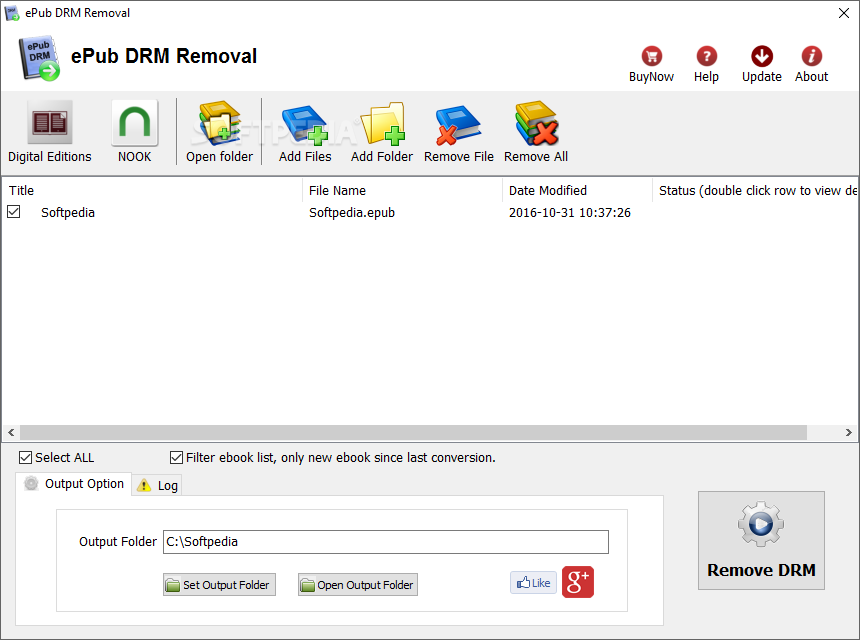Sort list by Date Modified column header

pos(577,190)
